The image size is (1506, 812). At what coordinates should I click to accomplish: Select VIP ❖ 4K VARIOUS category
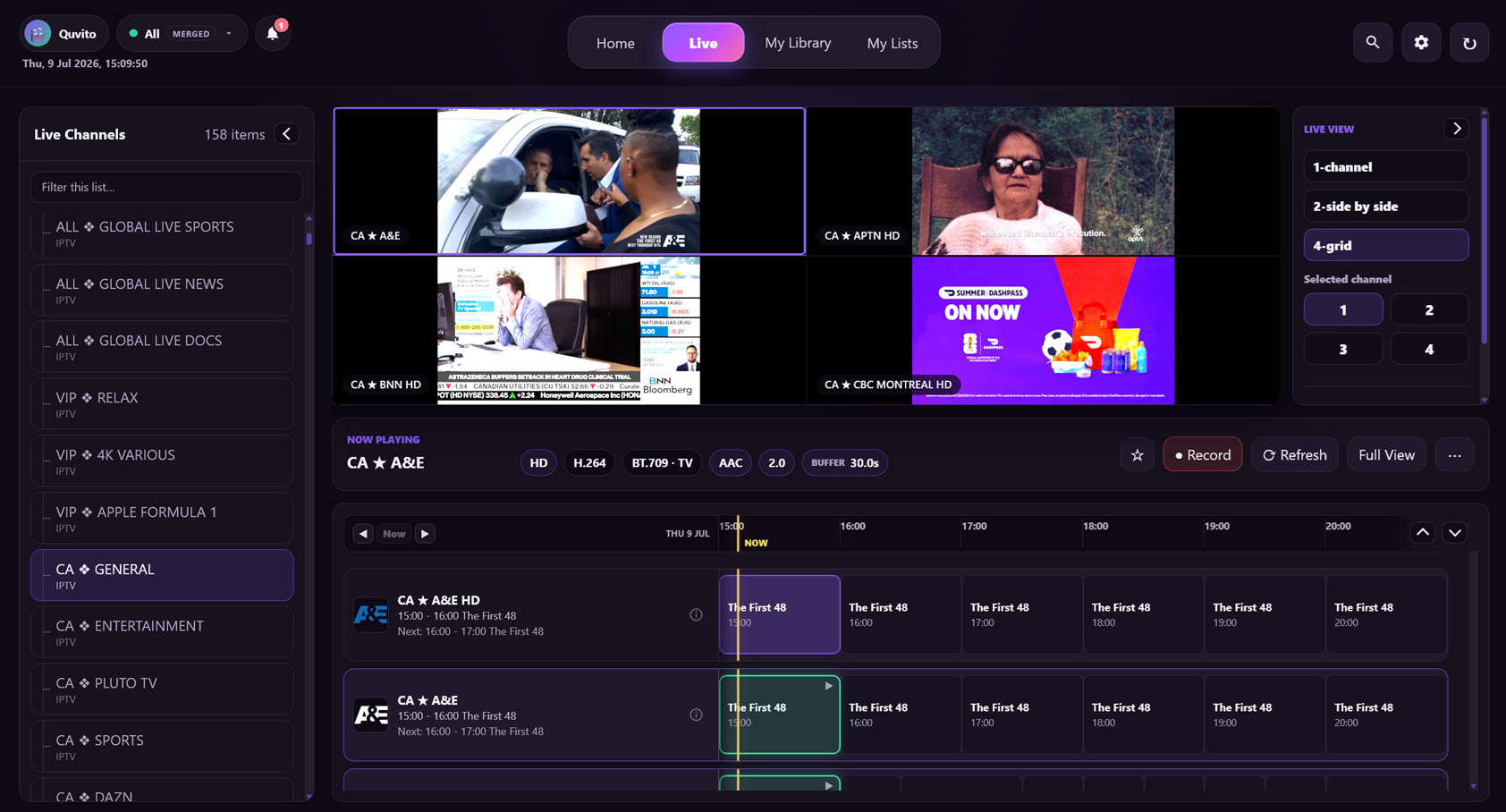[x=162, y=461]
